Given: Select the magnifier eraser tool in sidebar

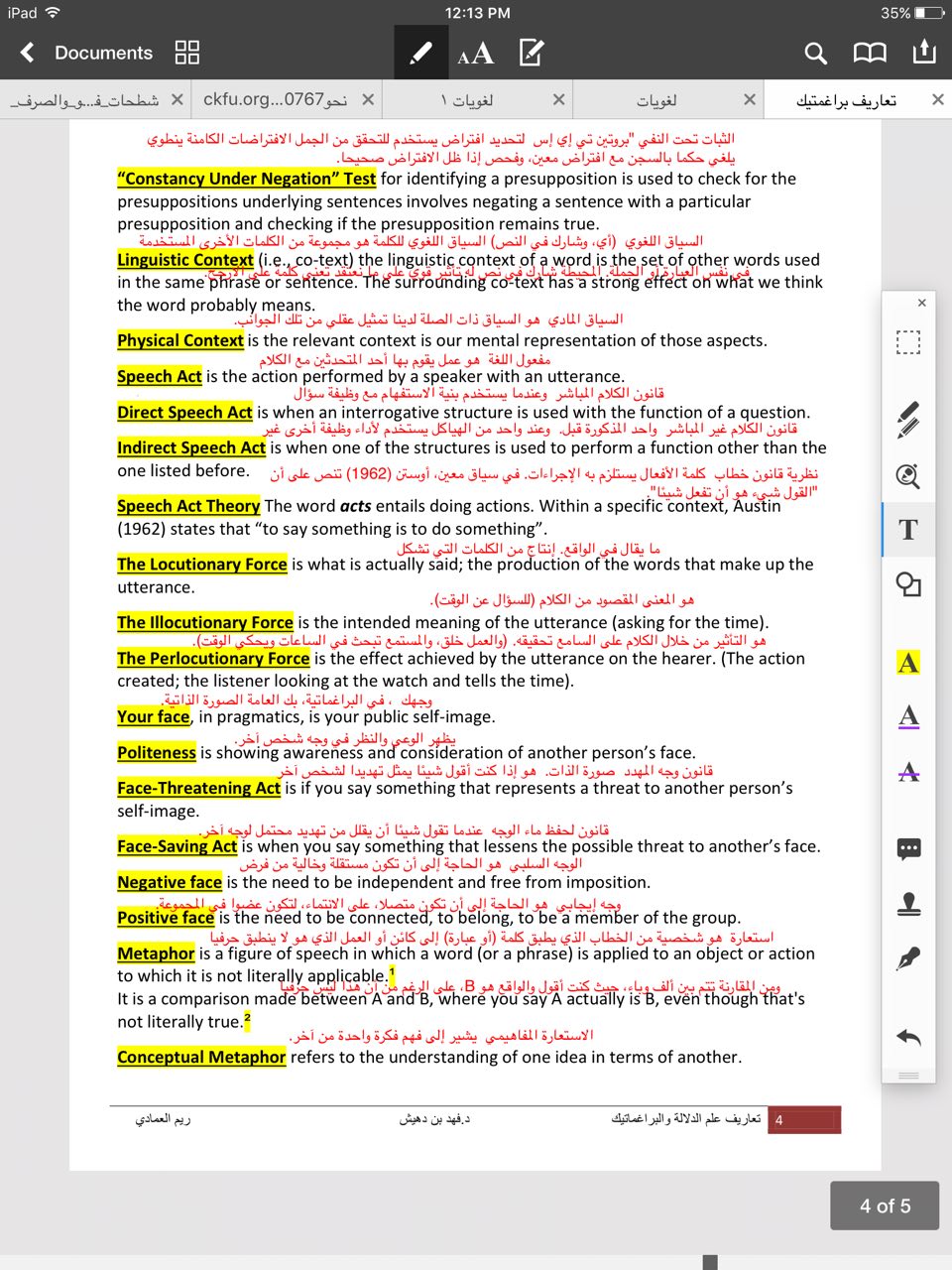Looking at the screenshot, I should click(908, 475).
